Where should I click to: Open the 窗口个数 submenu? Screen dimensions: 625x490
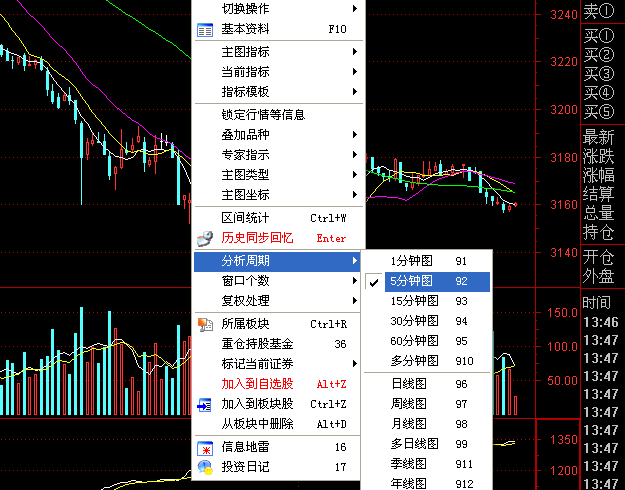278,281
